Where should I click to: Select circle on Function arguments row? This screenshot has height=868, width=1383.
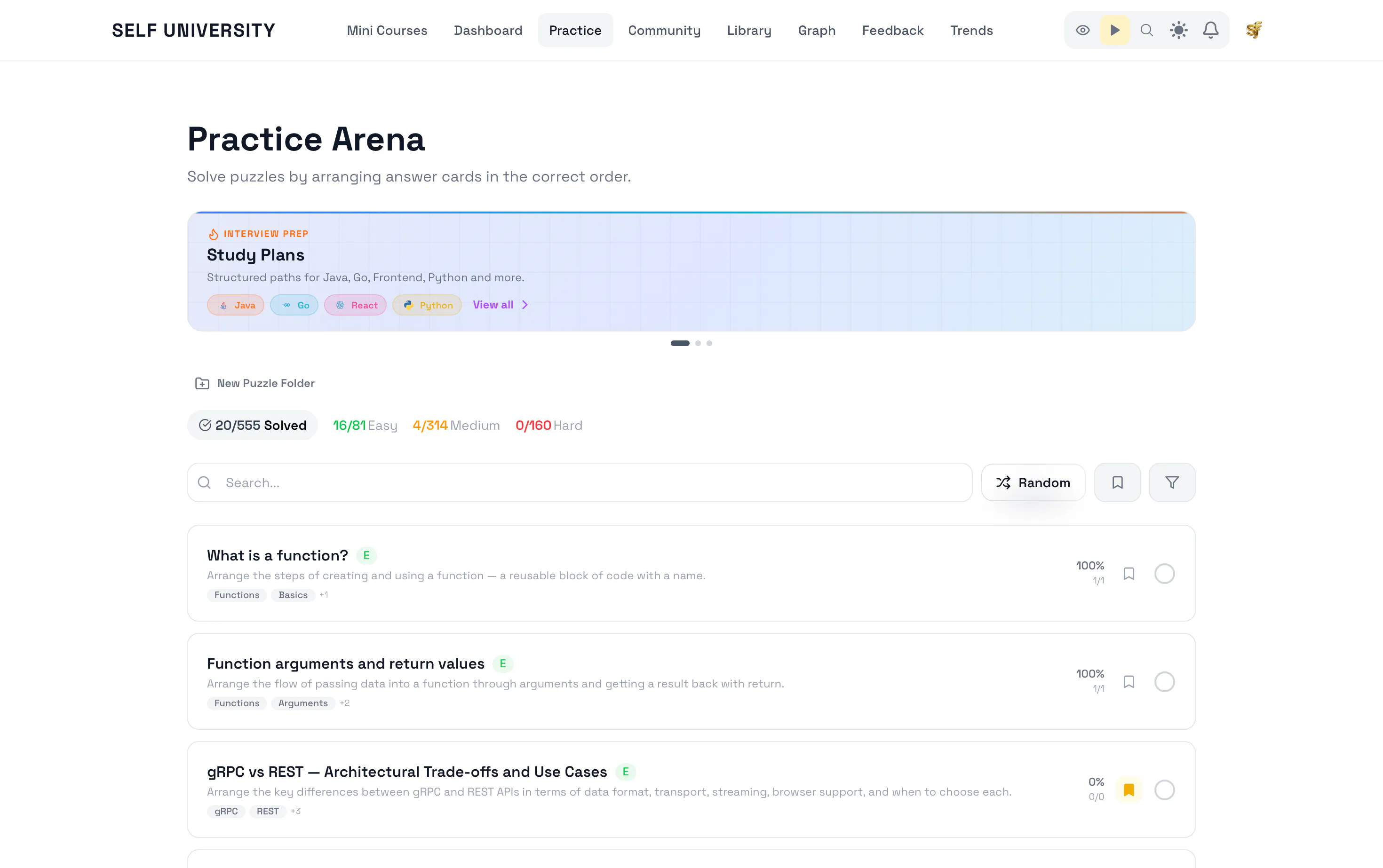(1165, 682)
